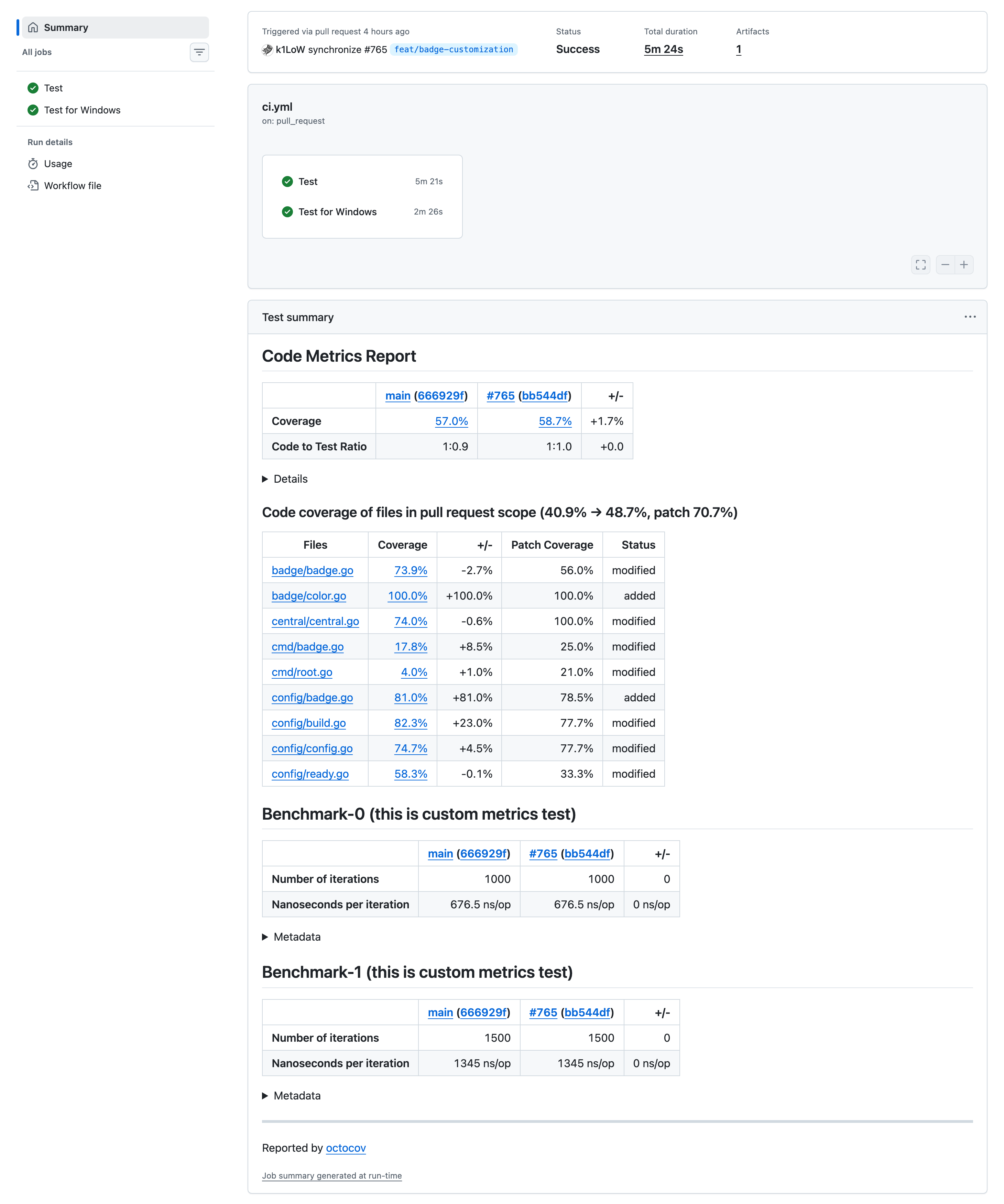The image size is (1004, 1204).
Task: Expand the Details disclosure triangle
Action: coord(265,479)
